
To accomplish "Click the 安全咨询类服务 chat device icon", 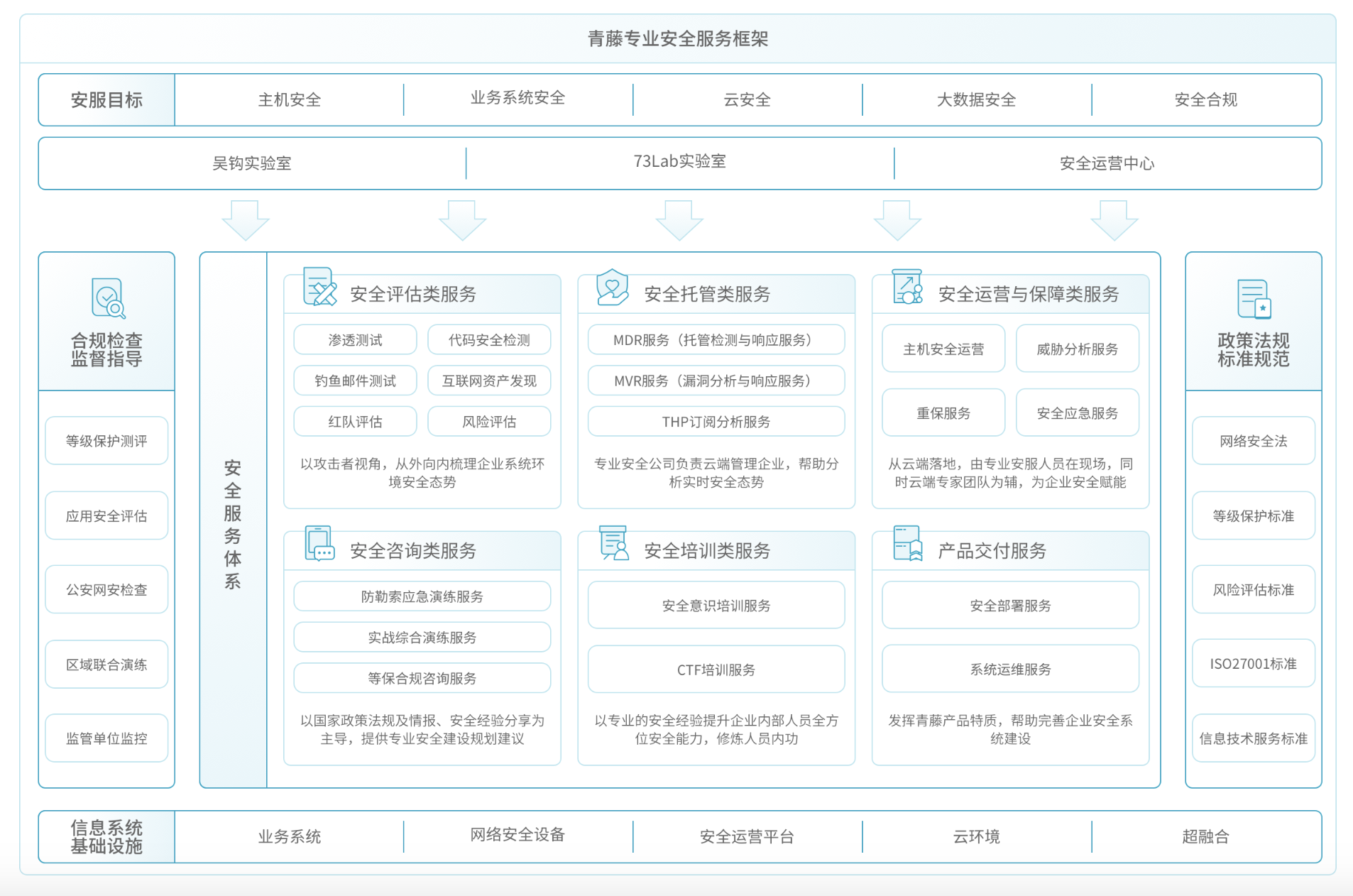I will pos(319,544).
